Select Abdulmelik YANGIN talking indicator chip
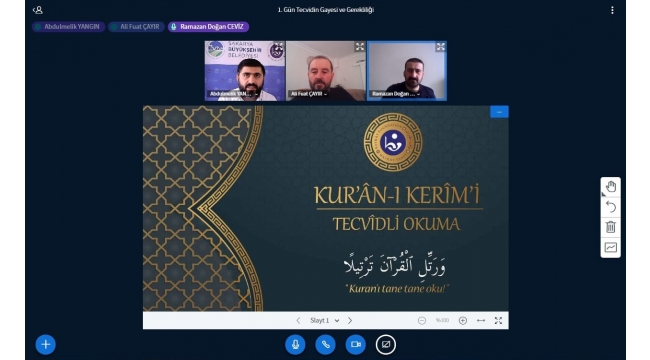Screen dimensions: 650x360 (68, 27)
